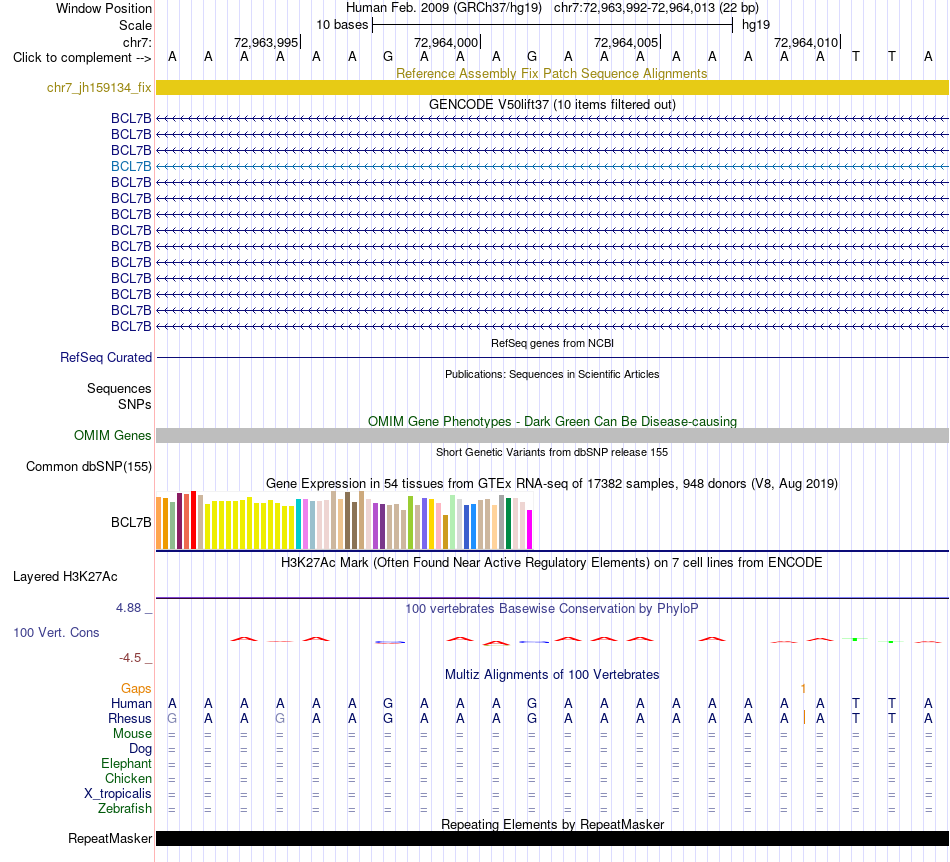The width and height of the screenshot is (950, 862).
Task: Open the 'RefSeq genes from NCBI' title
Action: click(552, 343)
